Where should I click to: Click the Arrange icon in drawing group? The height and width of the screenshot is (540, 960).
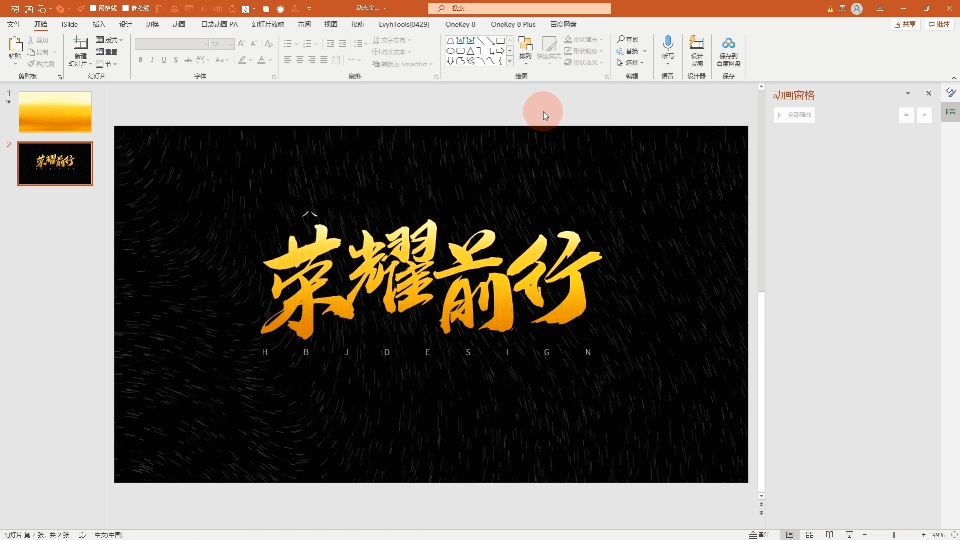[x=525, y=44]
